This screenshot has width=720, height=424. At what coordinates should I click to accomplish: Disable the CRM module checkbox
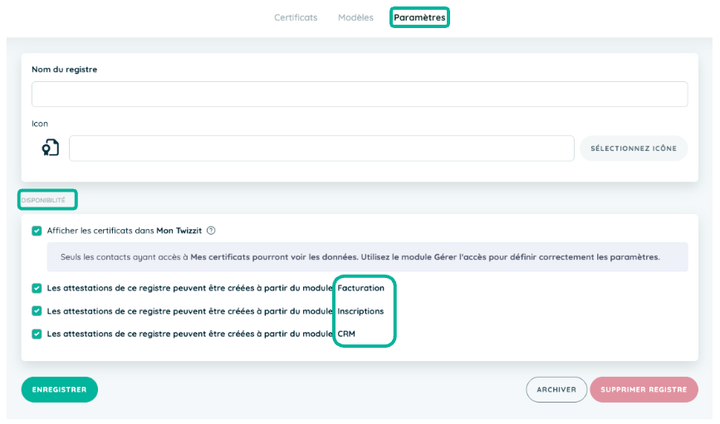click(37, 334)
